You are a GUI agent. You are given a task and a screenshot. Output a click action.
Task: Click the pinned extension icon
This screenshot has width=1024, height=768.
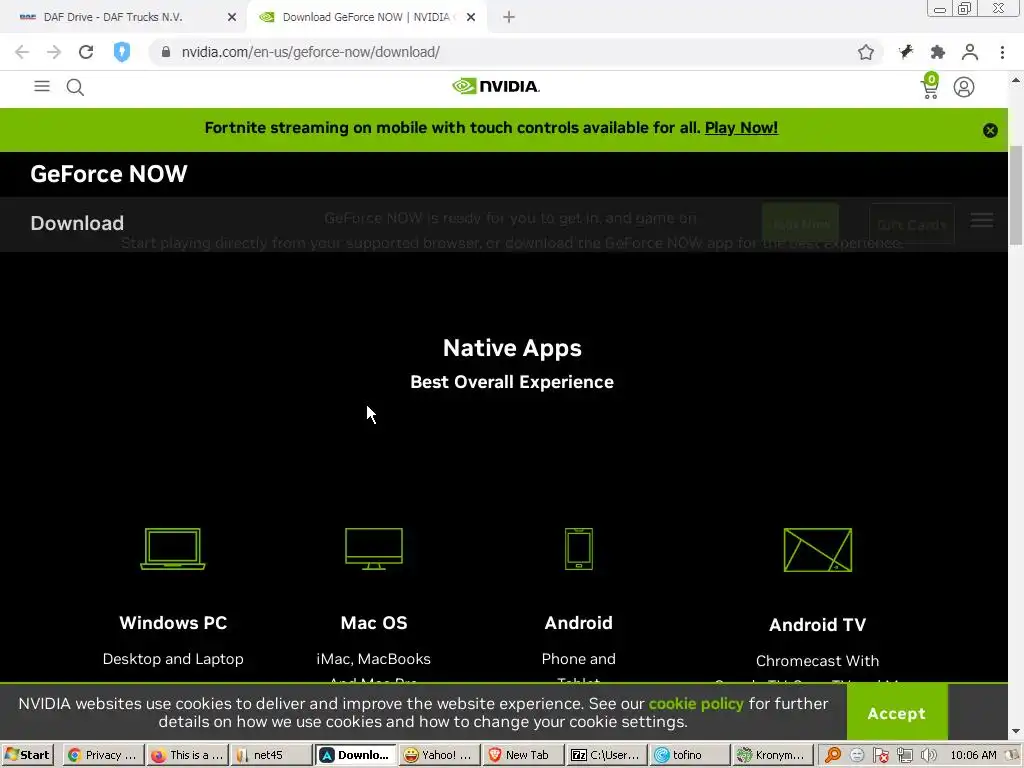click(906, 52)
